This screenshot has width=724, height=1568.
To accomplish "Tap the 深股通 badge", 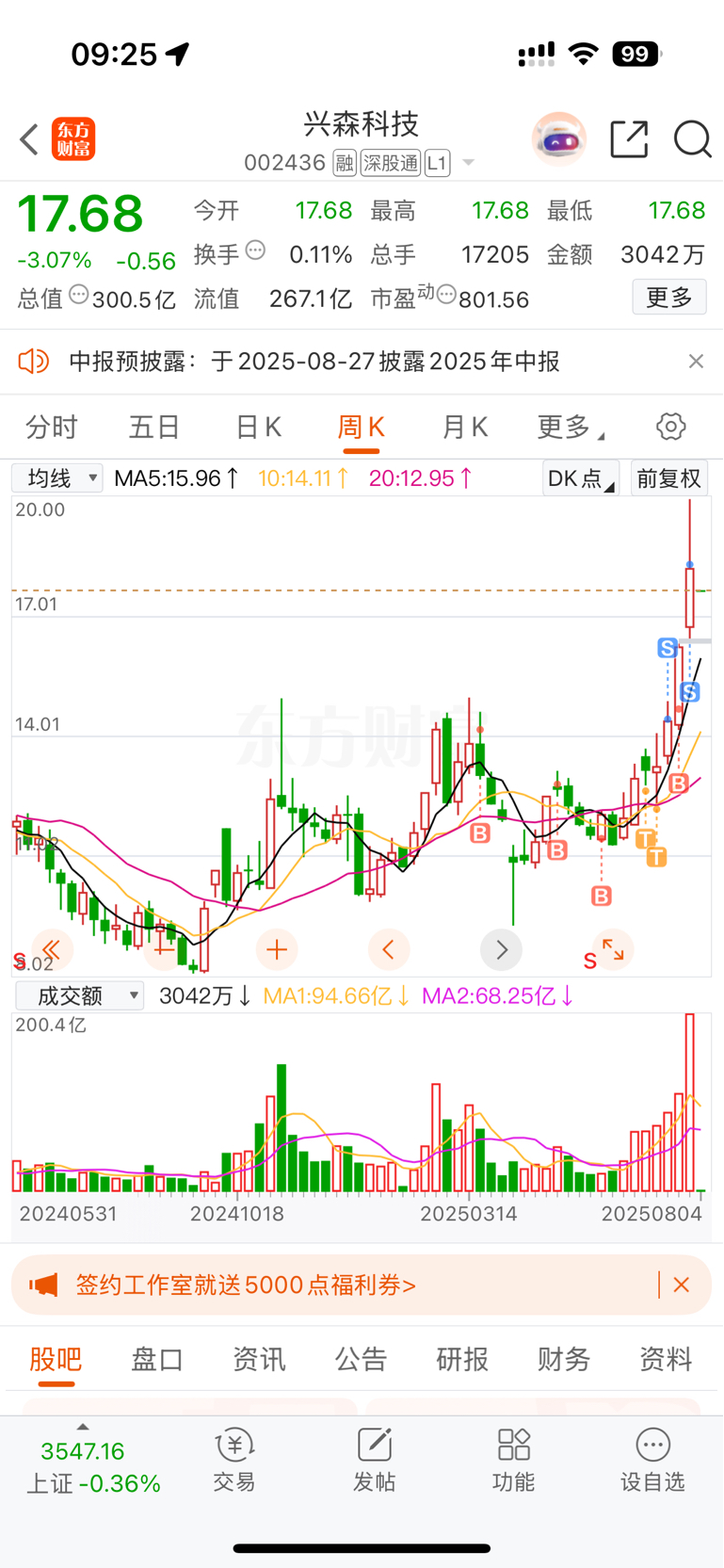I will coord(391,163).
